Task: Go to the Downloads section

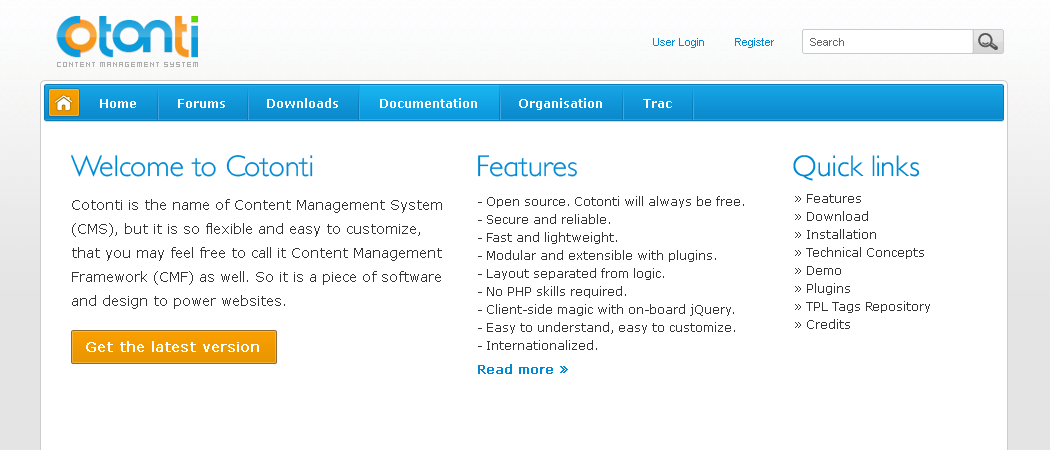Action: click(x=303, y=103)
